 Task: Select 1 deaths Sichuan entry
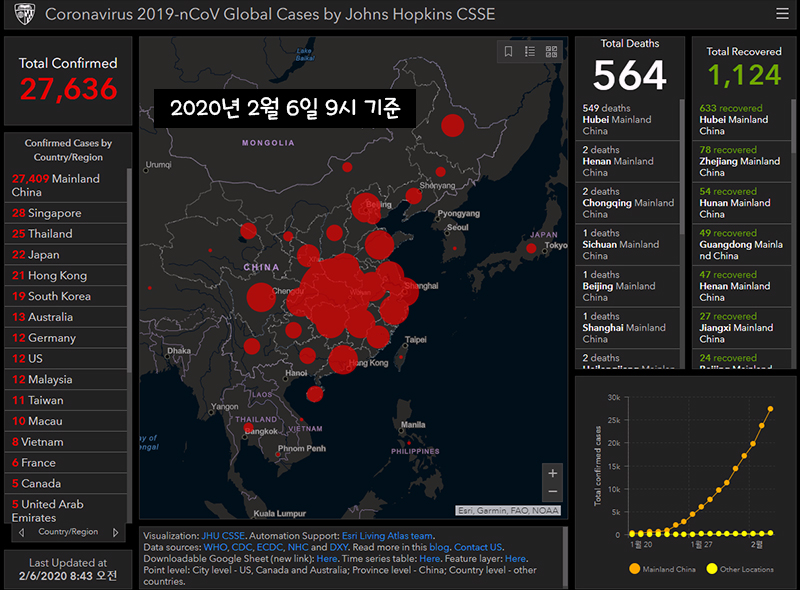tap(628, 244)
